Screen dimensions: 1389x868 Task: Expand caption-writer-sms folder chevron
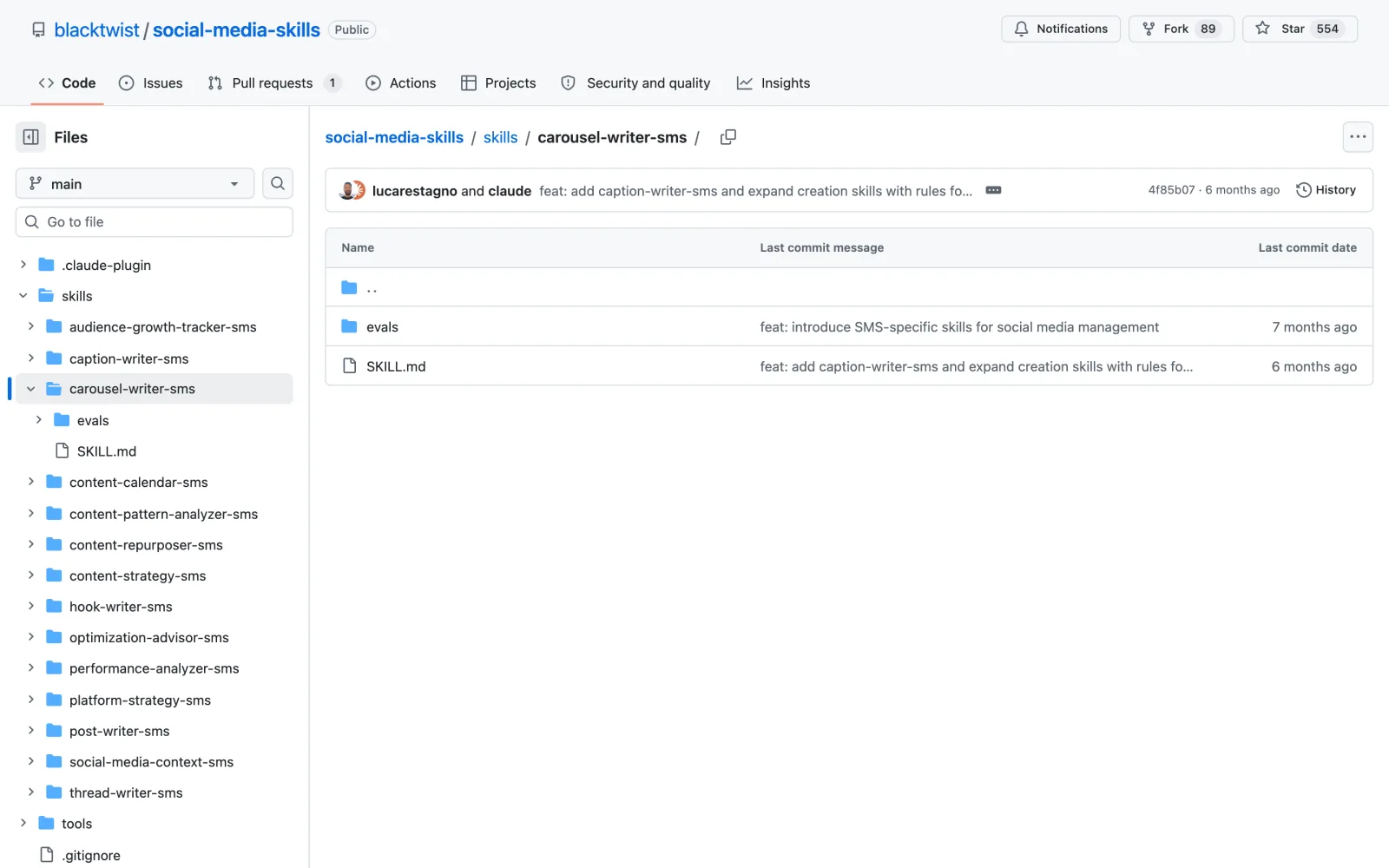pyautogui.click(x=31, y=358)
